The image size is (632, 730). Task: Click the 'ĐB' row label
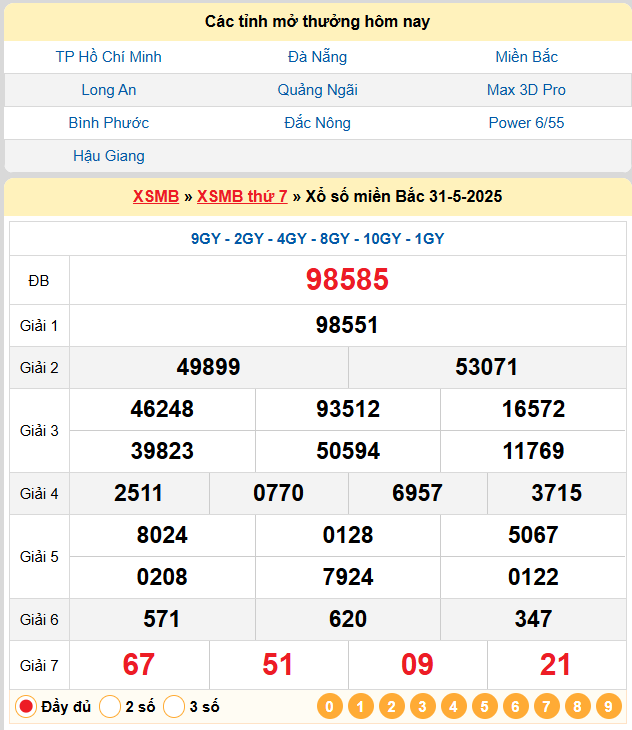pos(39,281)
